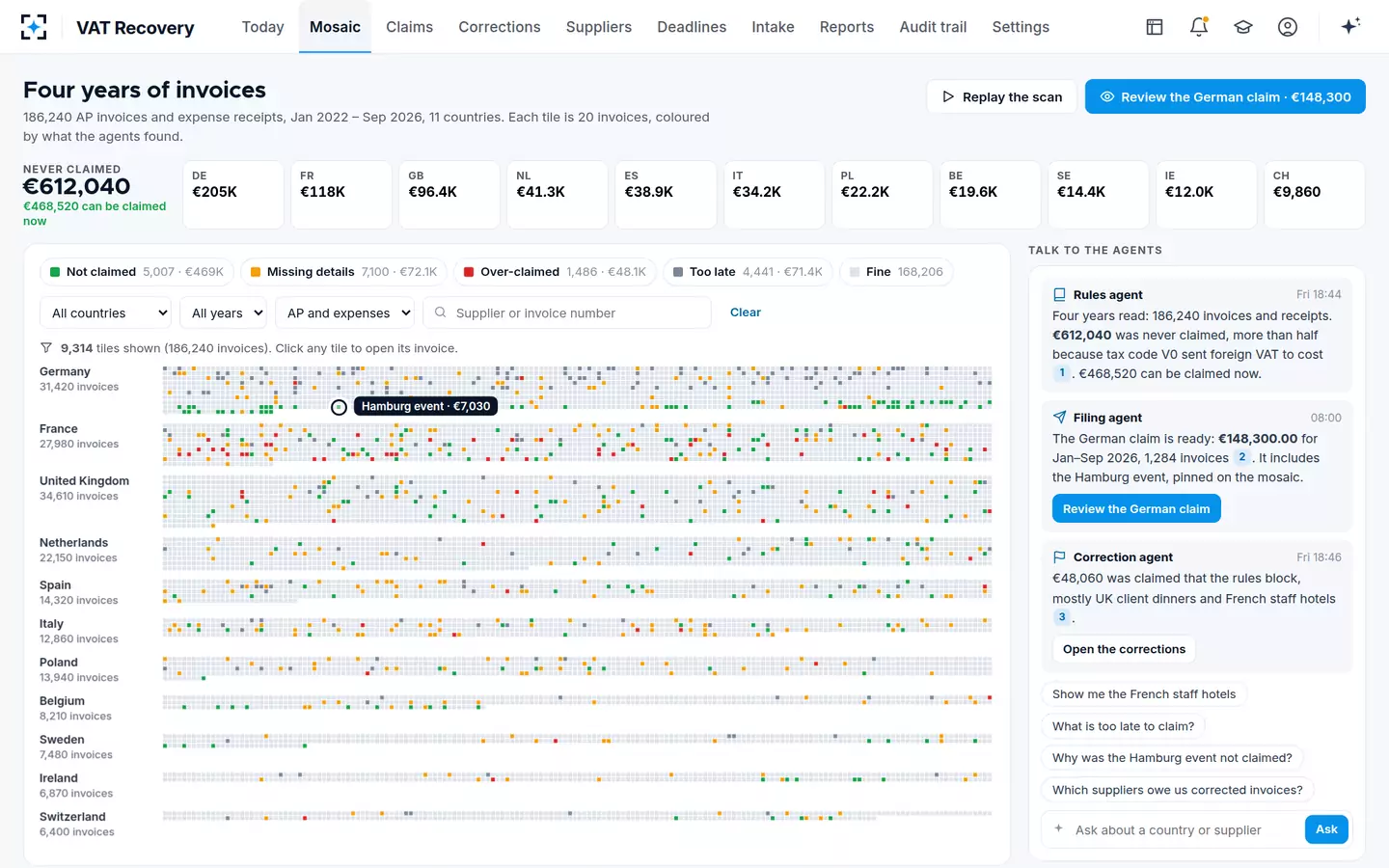Open the Suppliers tab
This screenshot has width=1389, height=868.
[599, 27]
